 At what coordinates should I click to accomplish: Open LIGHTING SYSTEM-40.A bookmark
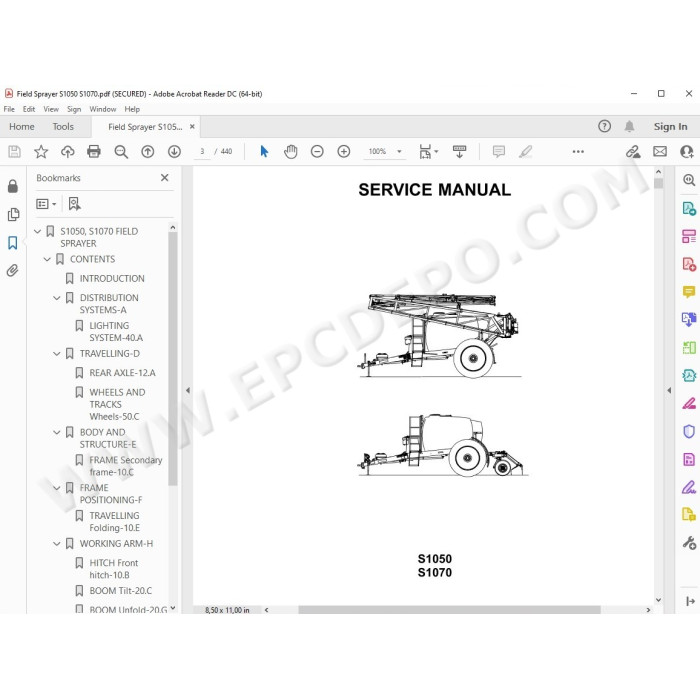pos(116,332)
